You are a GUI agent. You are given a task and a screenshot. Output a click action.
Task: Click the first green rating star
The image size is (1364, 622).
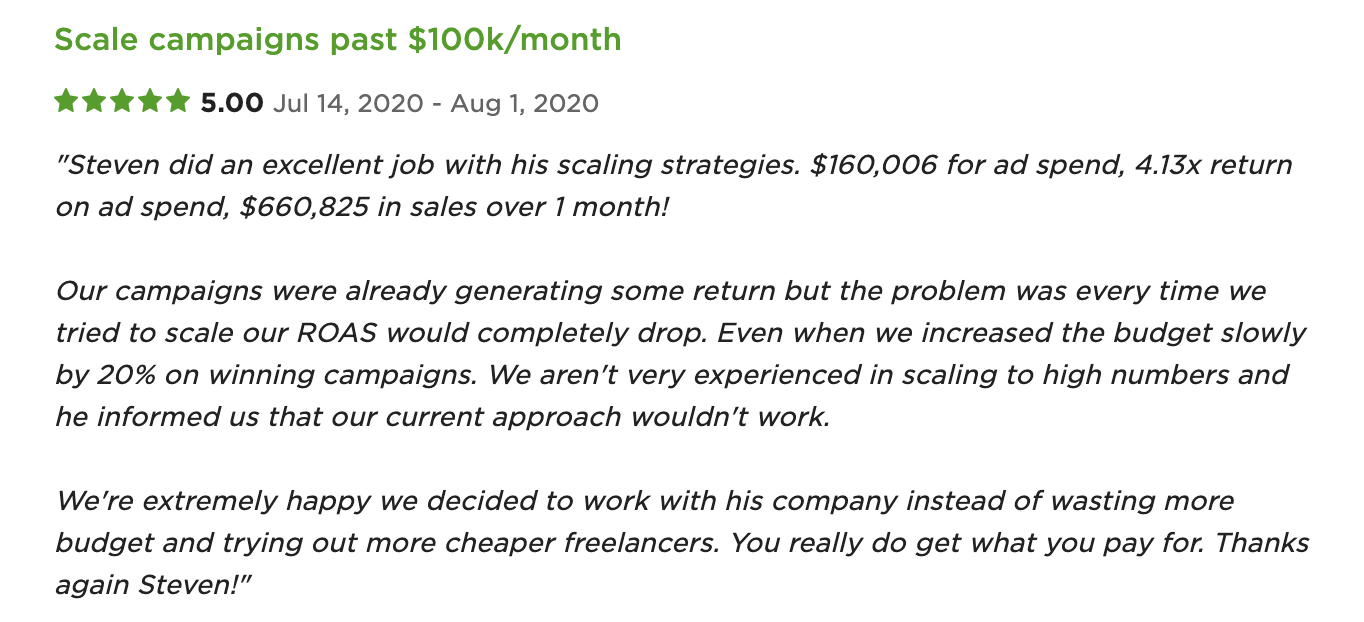[67, 102]
